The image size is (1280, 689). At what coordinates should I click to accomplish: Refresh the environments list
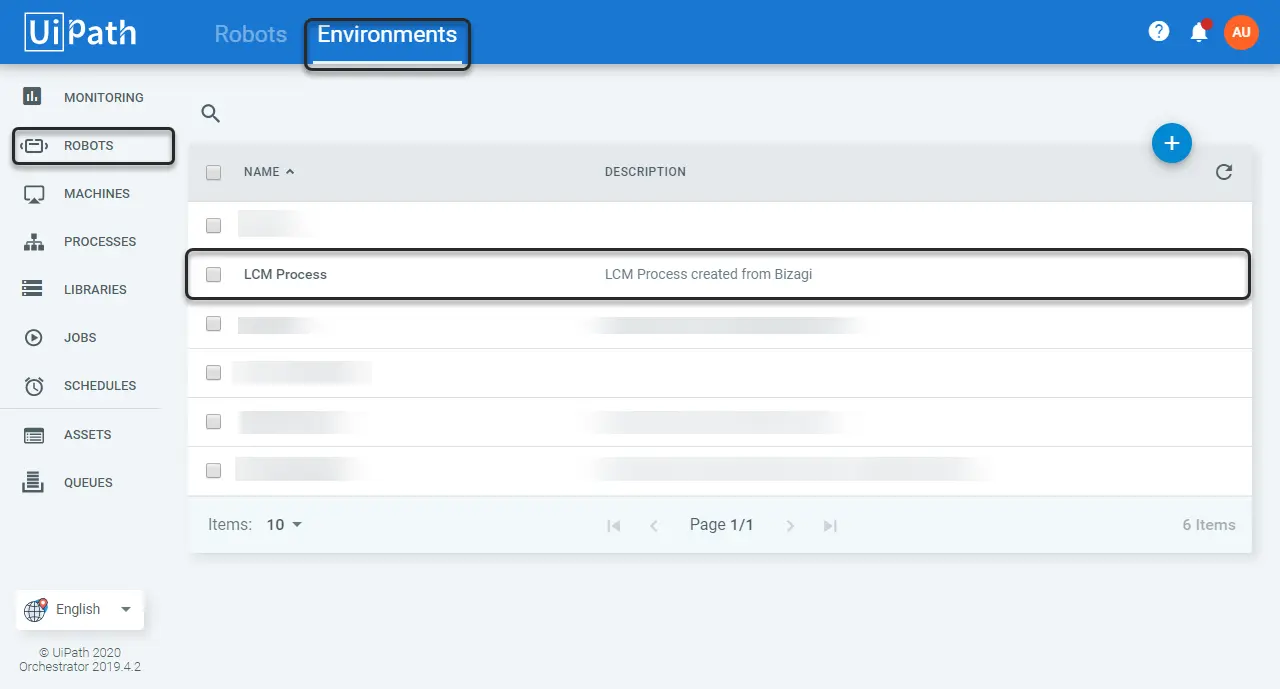pyautogui.click(x=1224, y=172)
